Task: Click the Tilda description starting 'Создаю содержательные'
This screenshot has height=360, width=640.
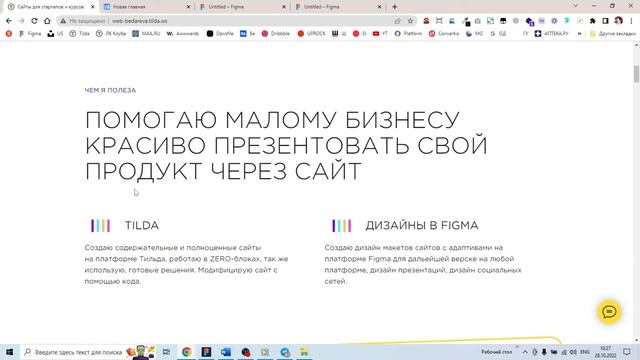Action: 187,264
